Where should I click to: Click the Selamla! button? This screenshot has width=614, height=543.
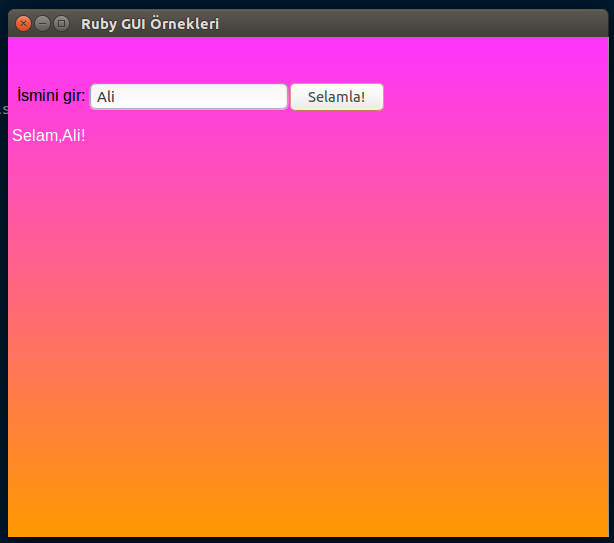[336, 97]
